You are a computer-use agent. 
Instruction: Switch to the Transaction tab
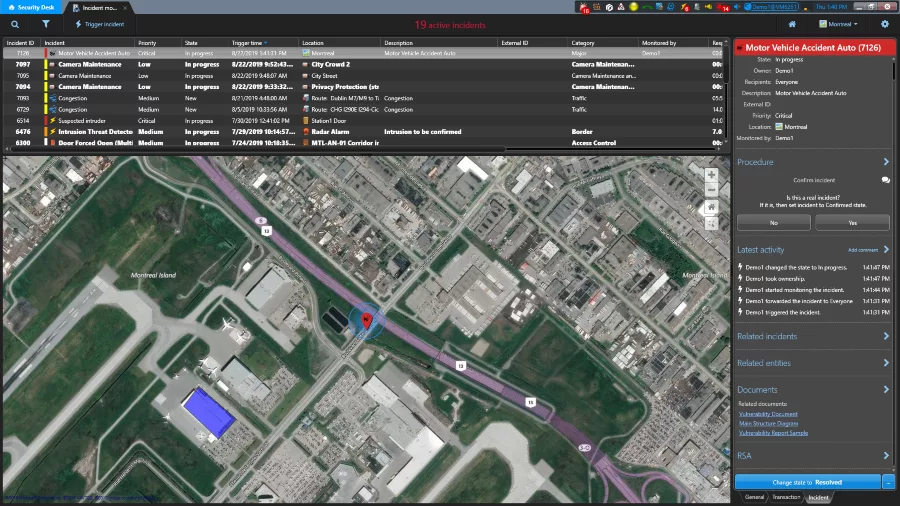(x=786, y=497)
